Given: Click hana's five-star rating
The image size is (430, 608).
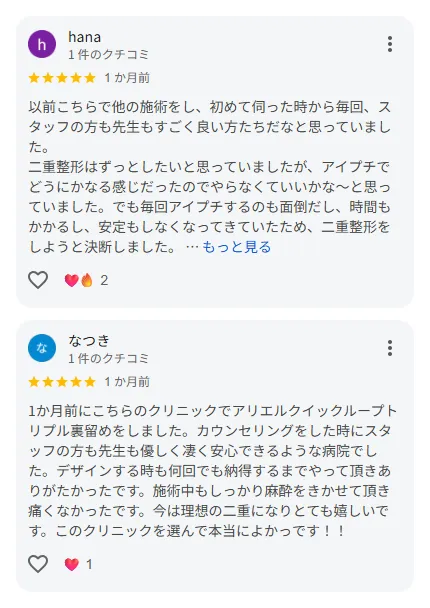Looking at the screenshot, I should [x=62, y=78].
